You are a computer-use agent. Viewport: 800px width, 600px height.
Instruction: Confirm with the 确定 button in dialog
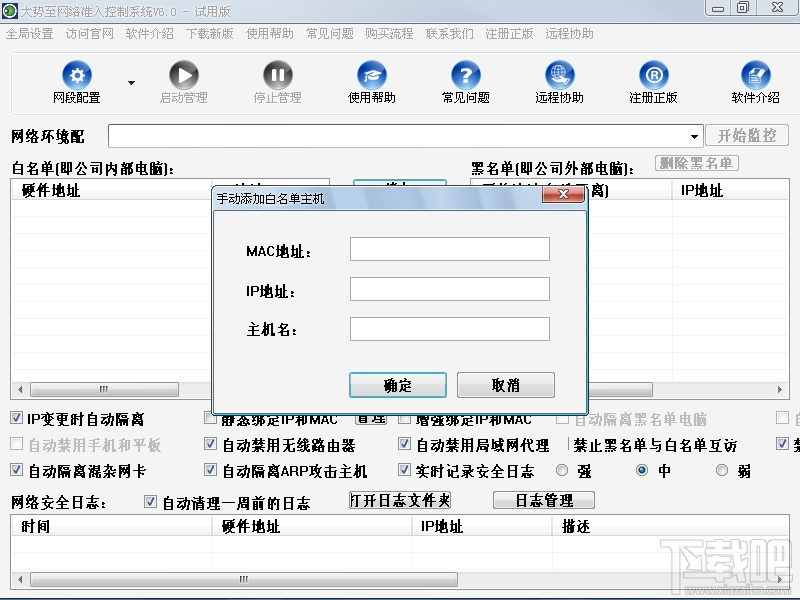click(397, 384)
